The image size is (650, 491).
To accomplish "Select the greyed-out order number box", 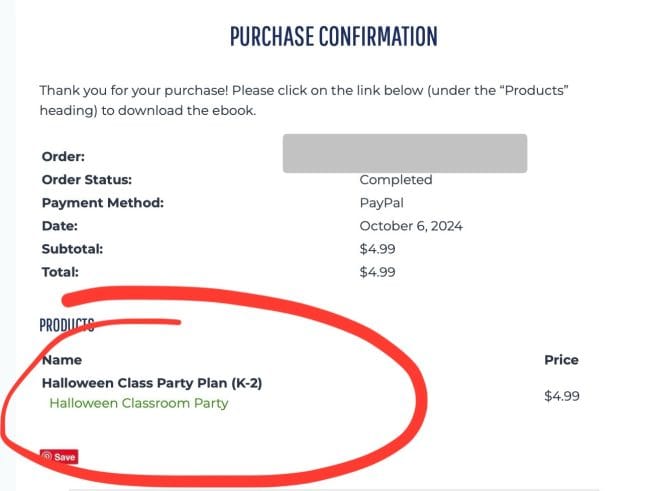I will 404,153.
